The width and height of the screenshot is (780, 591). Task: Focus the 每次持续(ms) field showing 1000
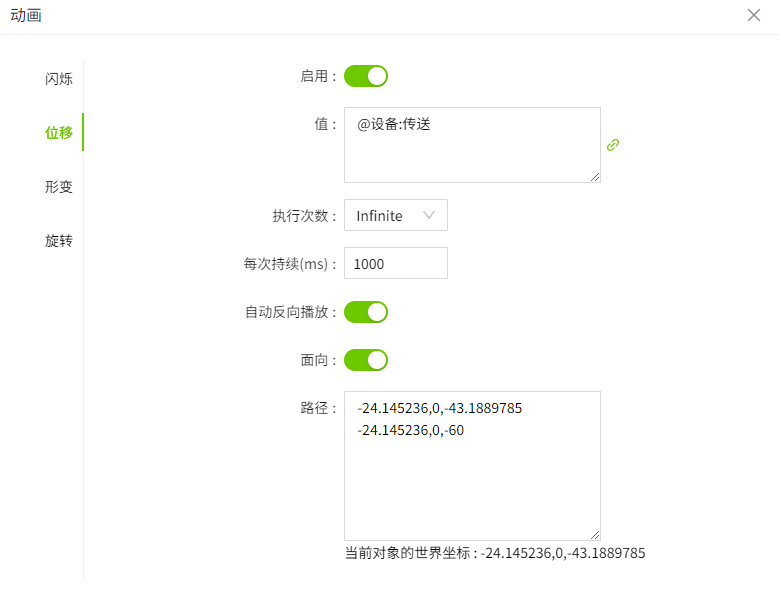coord(396,263)
